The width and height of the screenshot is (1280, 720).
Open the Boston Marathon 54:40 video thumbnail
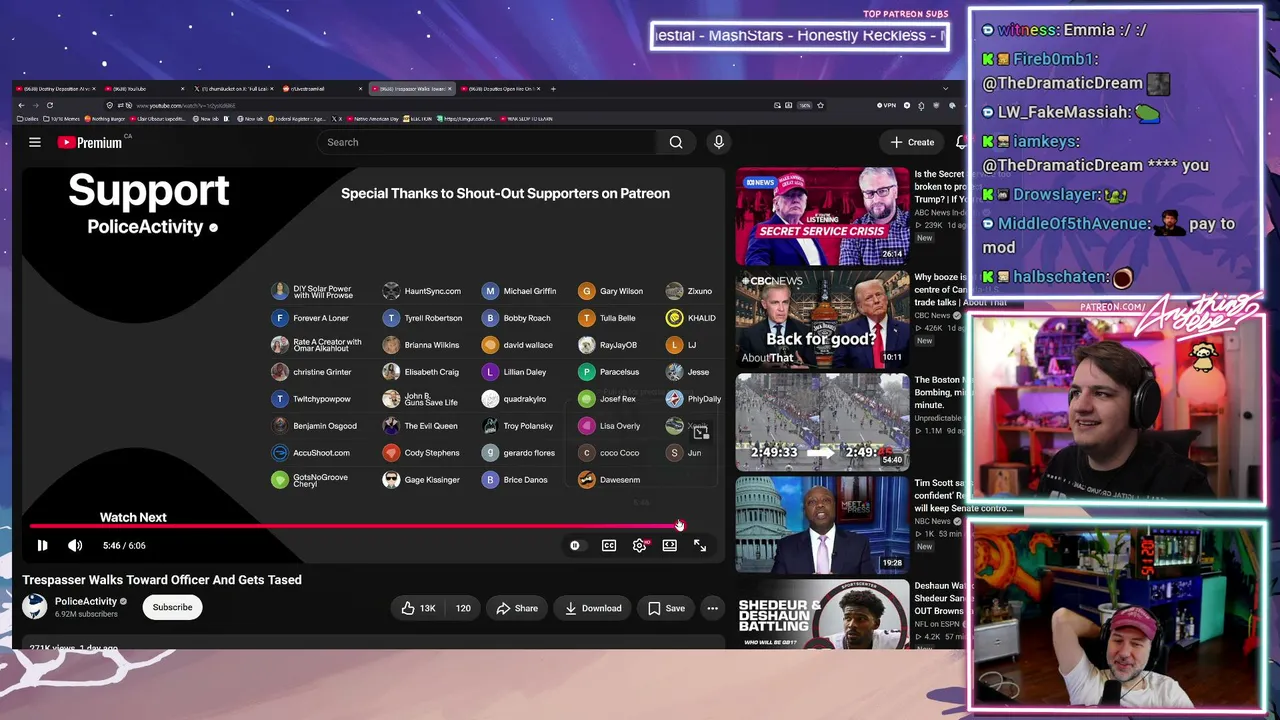pos(822,422)
